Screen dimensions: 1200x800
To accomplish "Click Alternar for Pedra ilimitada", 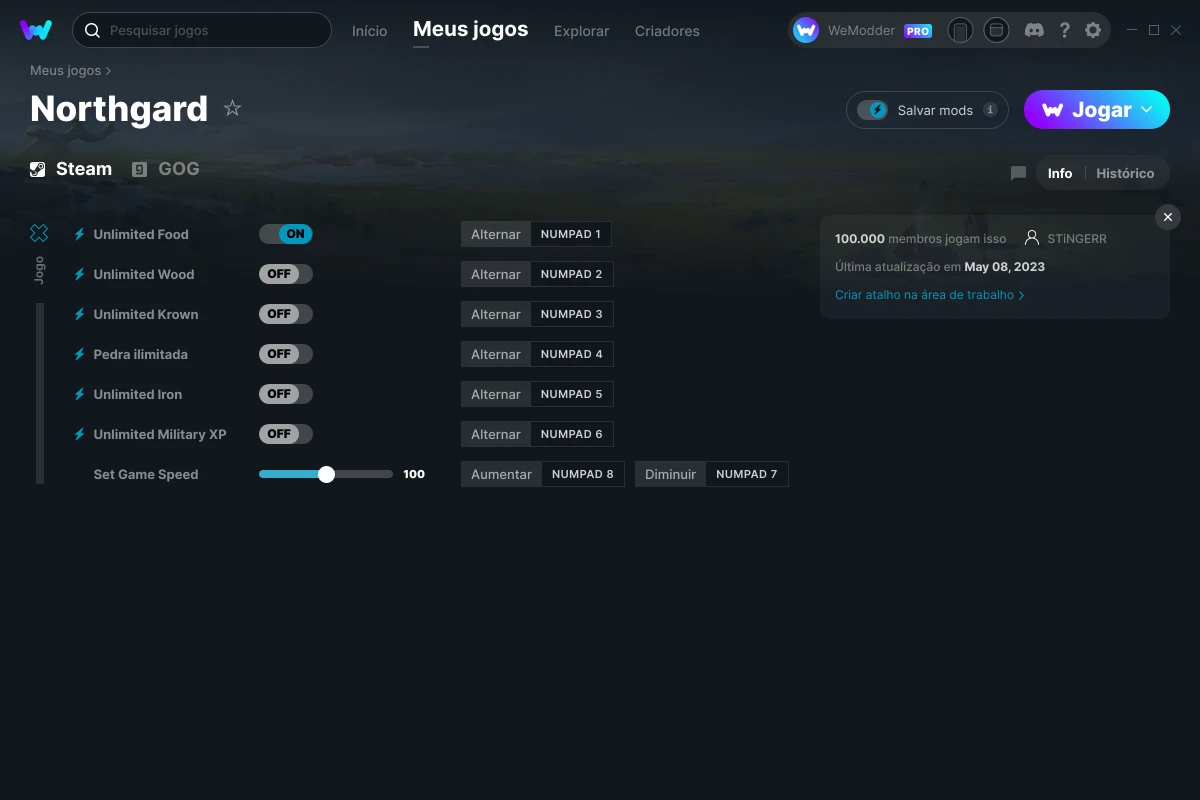I will [x=496, y=354].
